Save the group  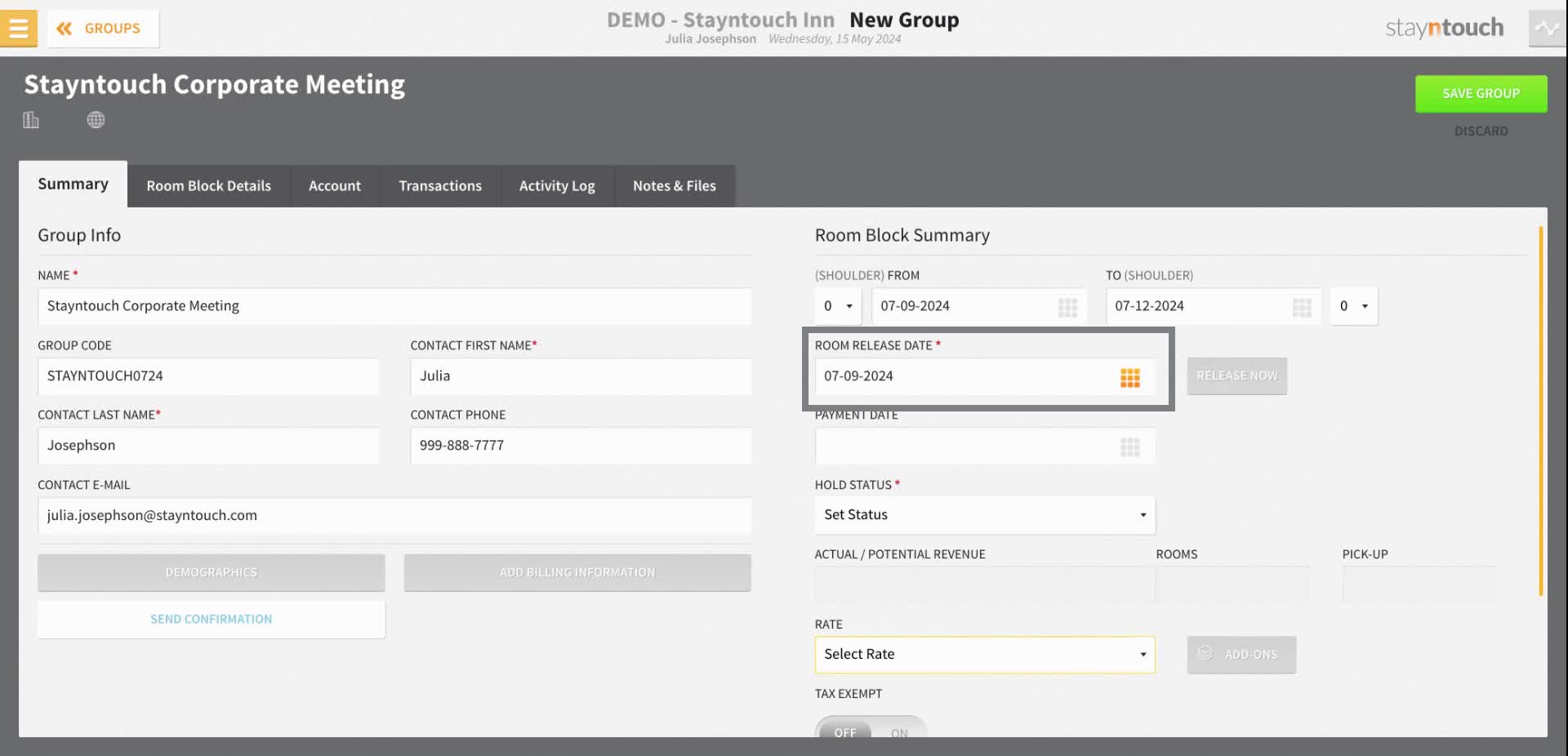point(1481,94)
